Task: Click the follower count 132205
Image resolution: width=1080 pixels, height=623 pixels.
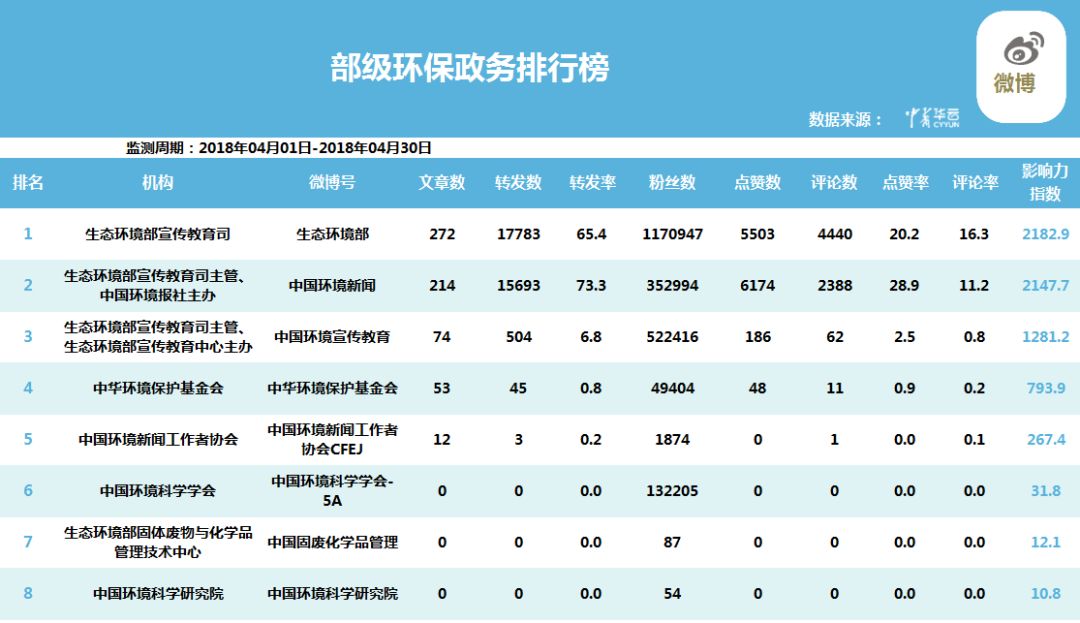Action: click(672, 491)
